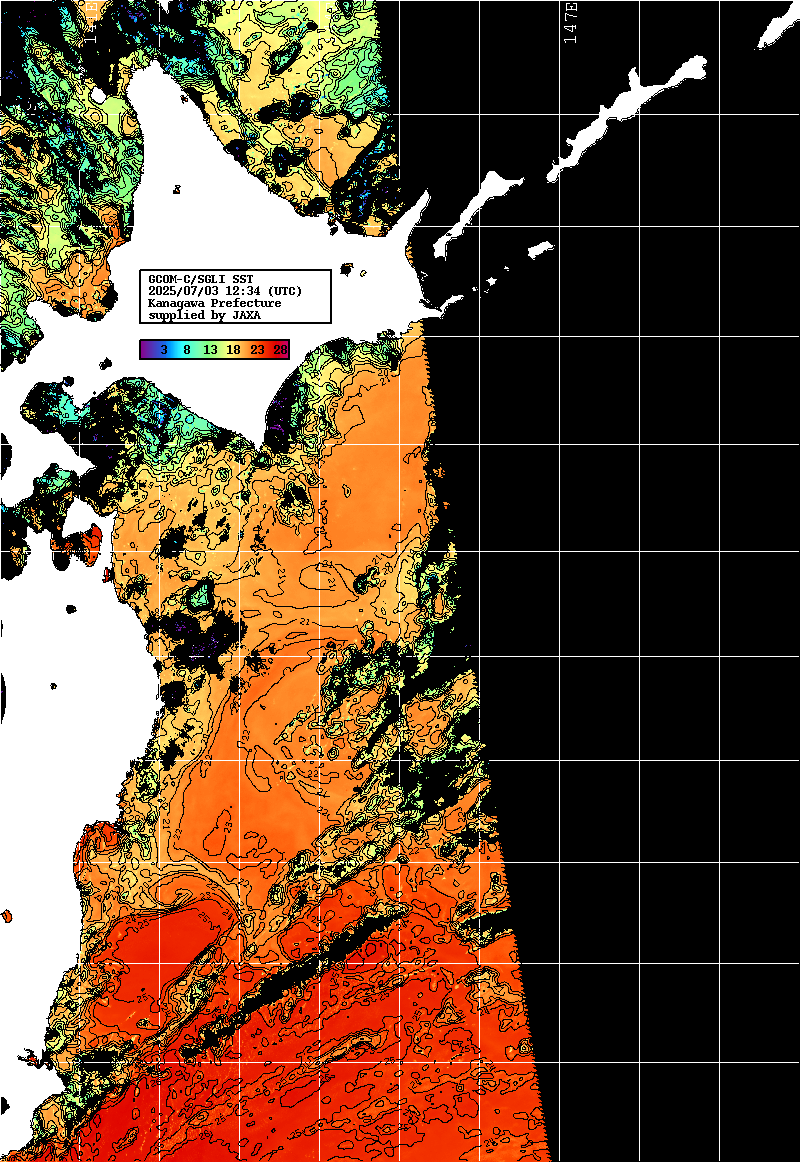Pick the 23 degree value on color scale
The height and width of the screenshot is (1162, 800).
pos(257,350)
